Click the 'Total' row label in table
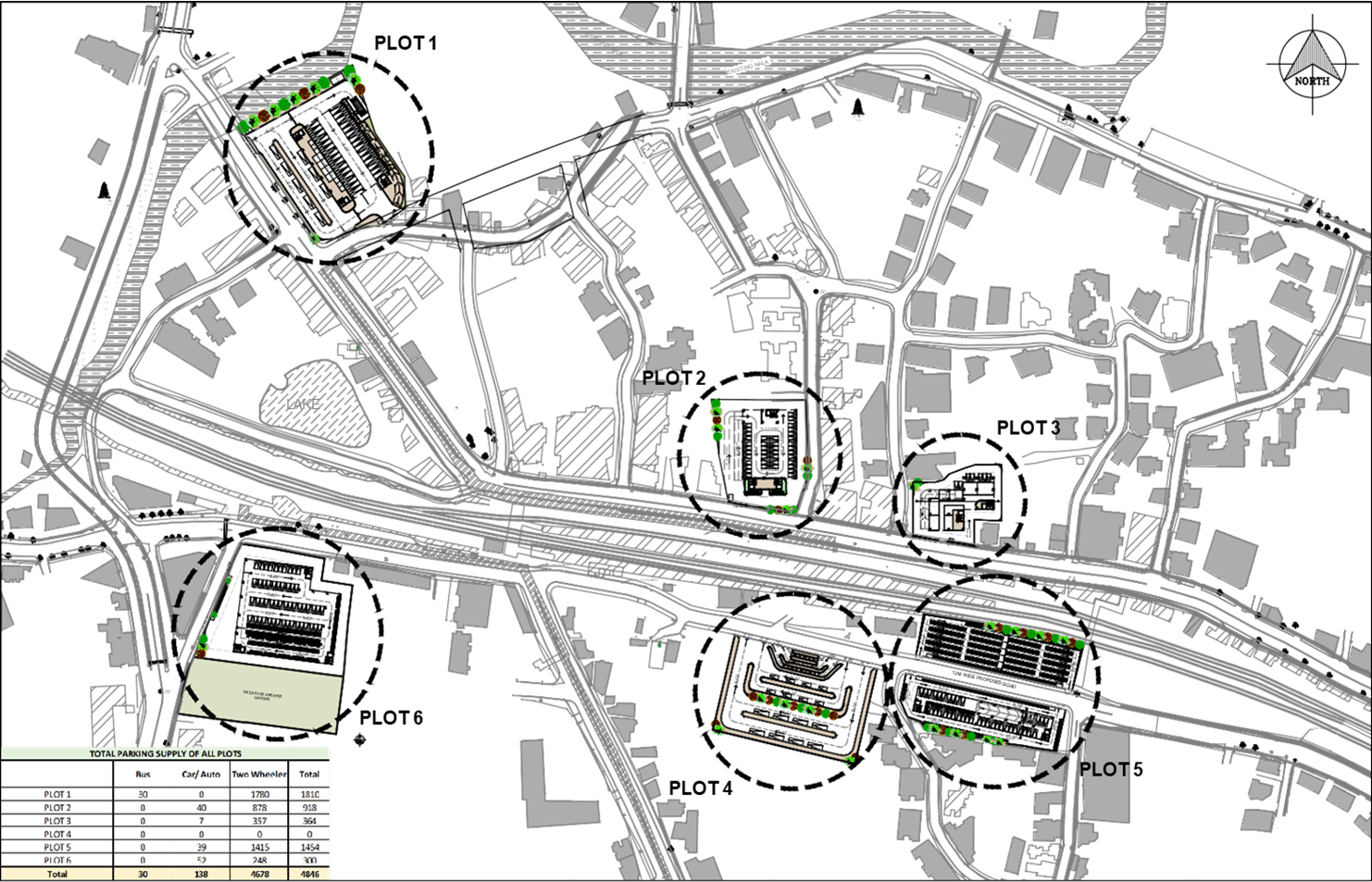The width and height of the screenshot is (1372, 882). tap(57, 874)
